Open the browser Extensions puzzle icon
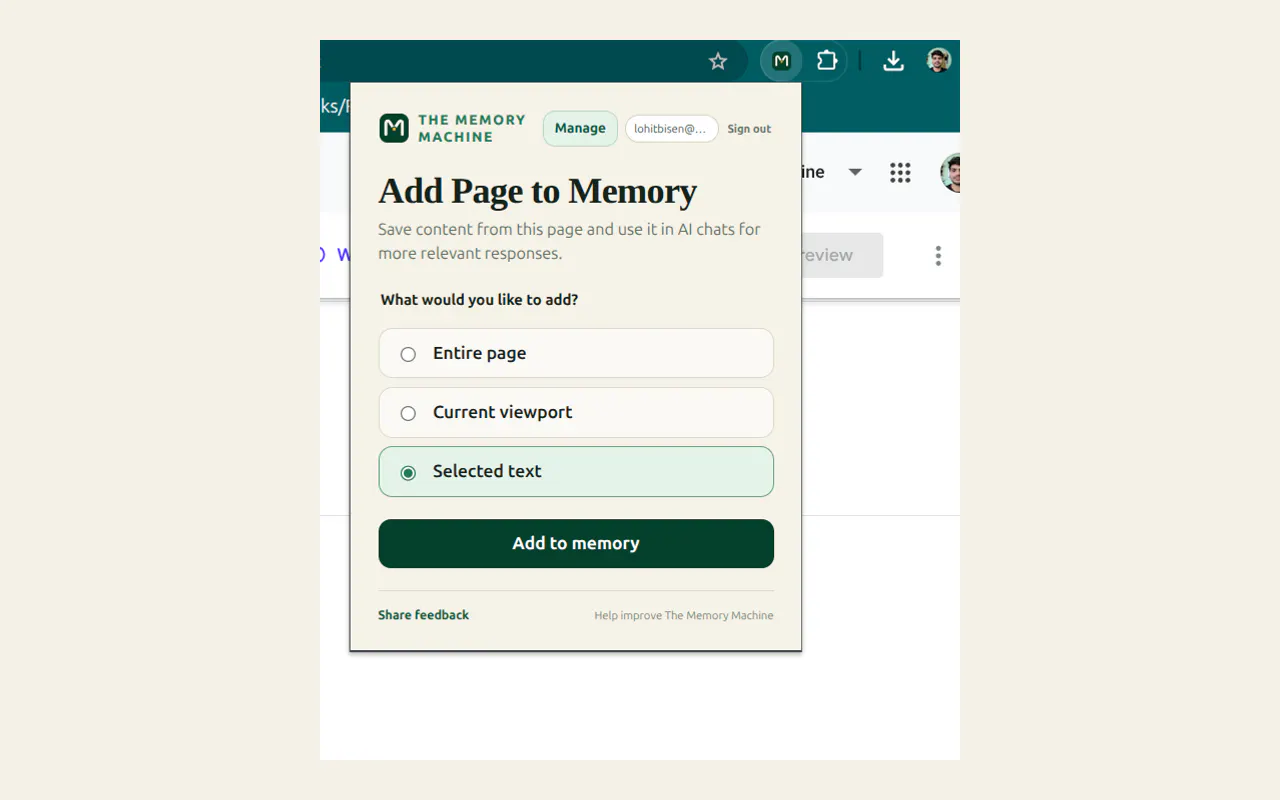1280x800 pixels. (x=827, y=61)
